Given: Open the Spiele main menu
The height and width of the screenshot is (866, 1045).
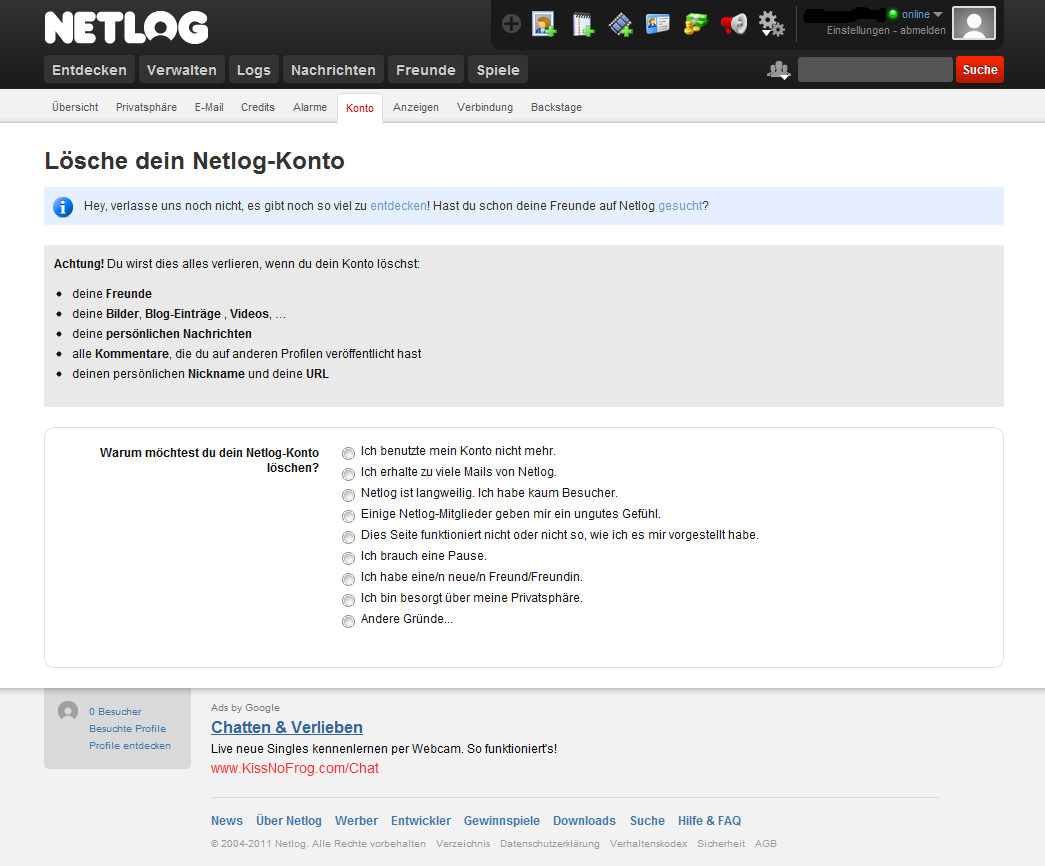Looking at the screenshot, I should [x=498, y=70].
